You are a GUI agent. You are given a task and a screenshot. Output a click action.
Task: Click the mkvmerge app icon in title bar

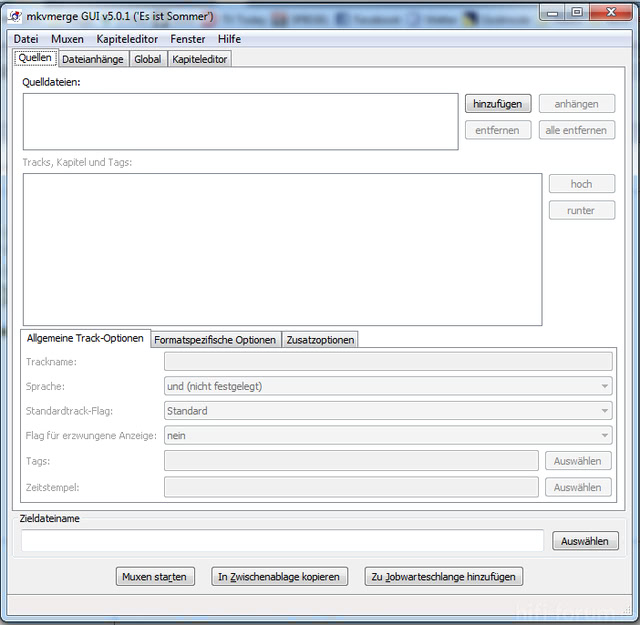click(16, 17)
